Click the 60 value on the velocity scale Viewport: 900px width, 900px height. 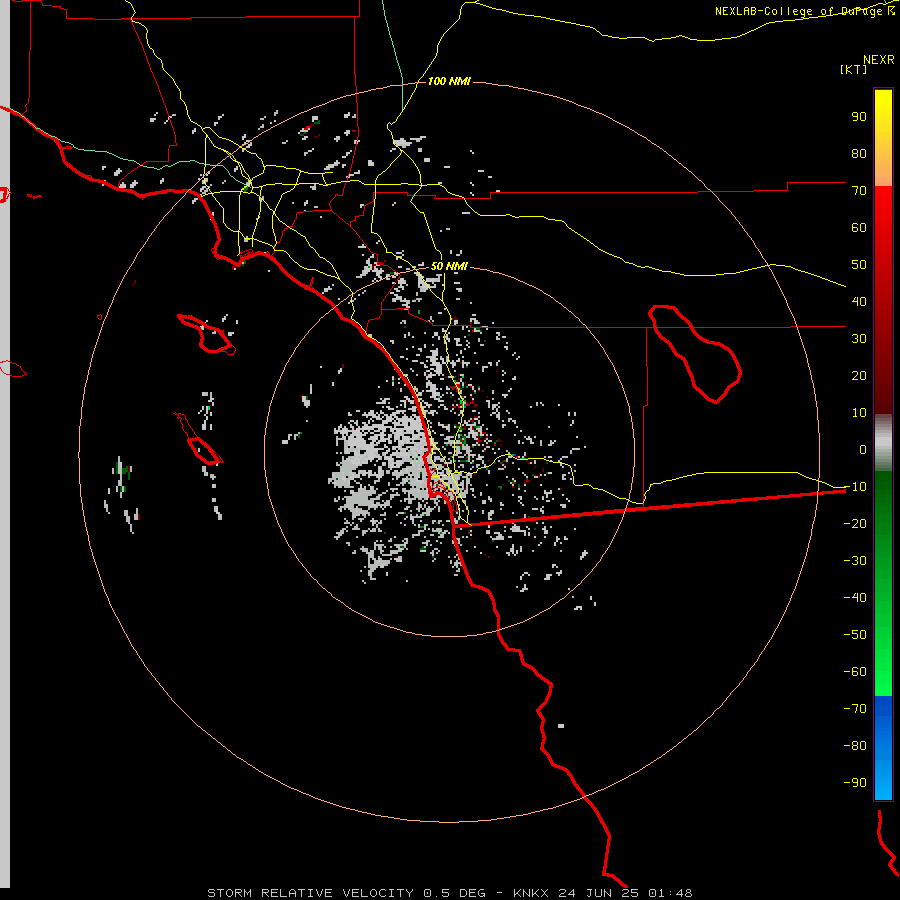[859, 228]
